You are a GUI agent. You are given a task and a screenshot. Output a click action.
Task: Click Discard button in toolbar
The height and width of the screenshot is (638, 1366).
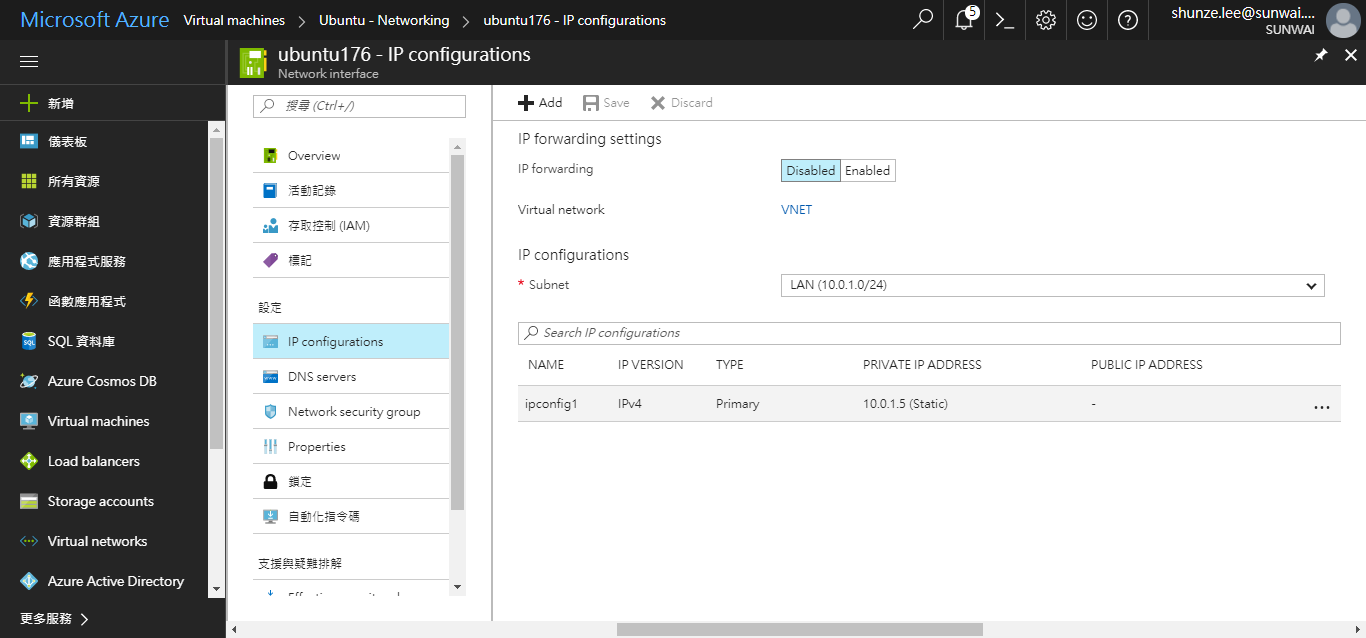tap(681, 103)
